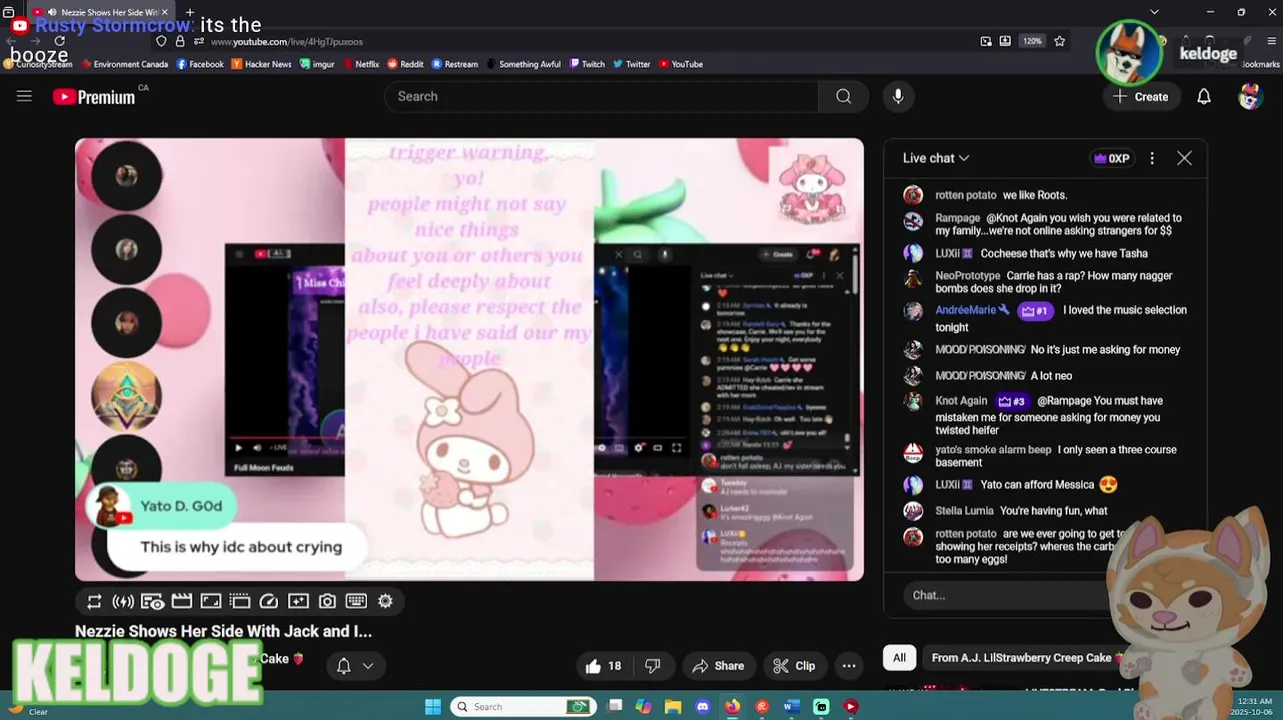Share the live stream
This screenshot has width=1283, height=720.
(x=718, y=666)
